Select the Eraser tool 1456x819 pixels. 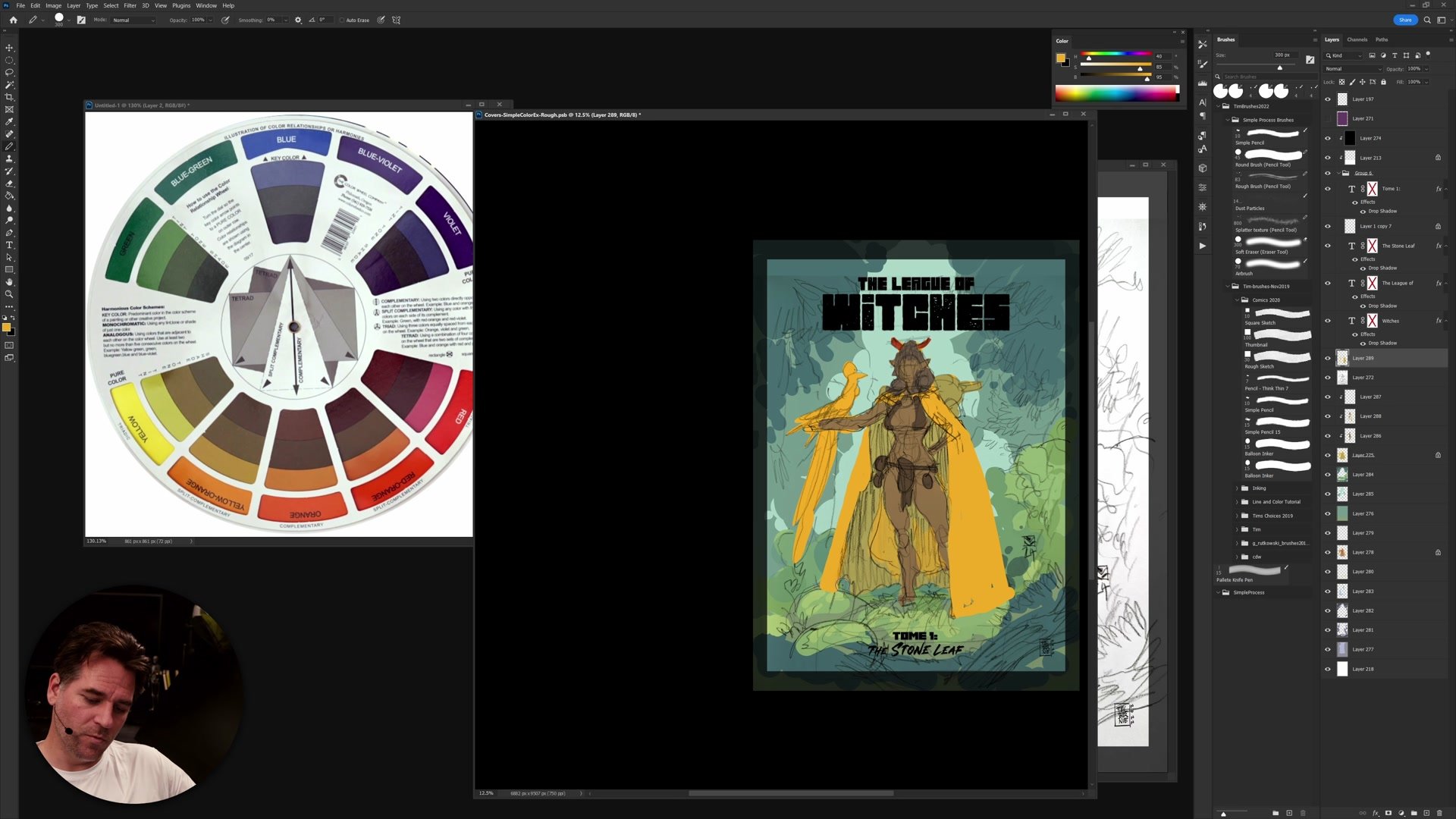pos(9,184)
